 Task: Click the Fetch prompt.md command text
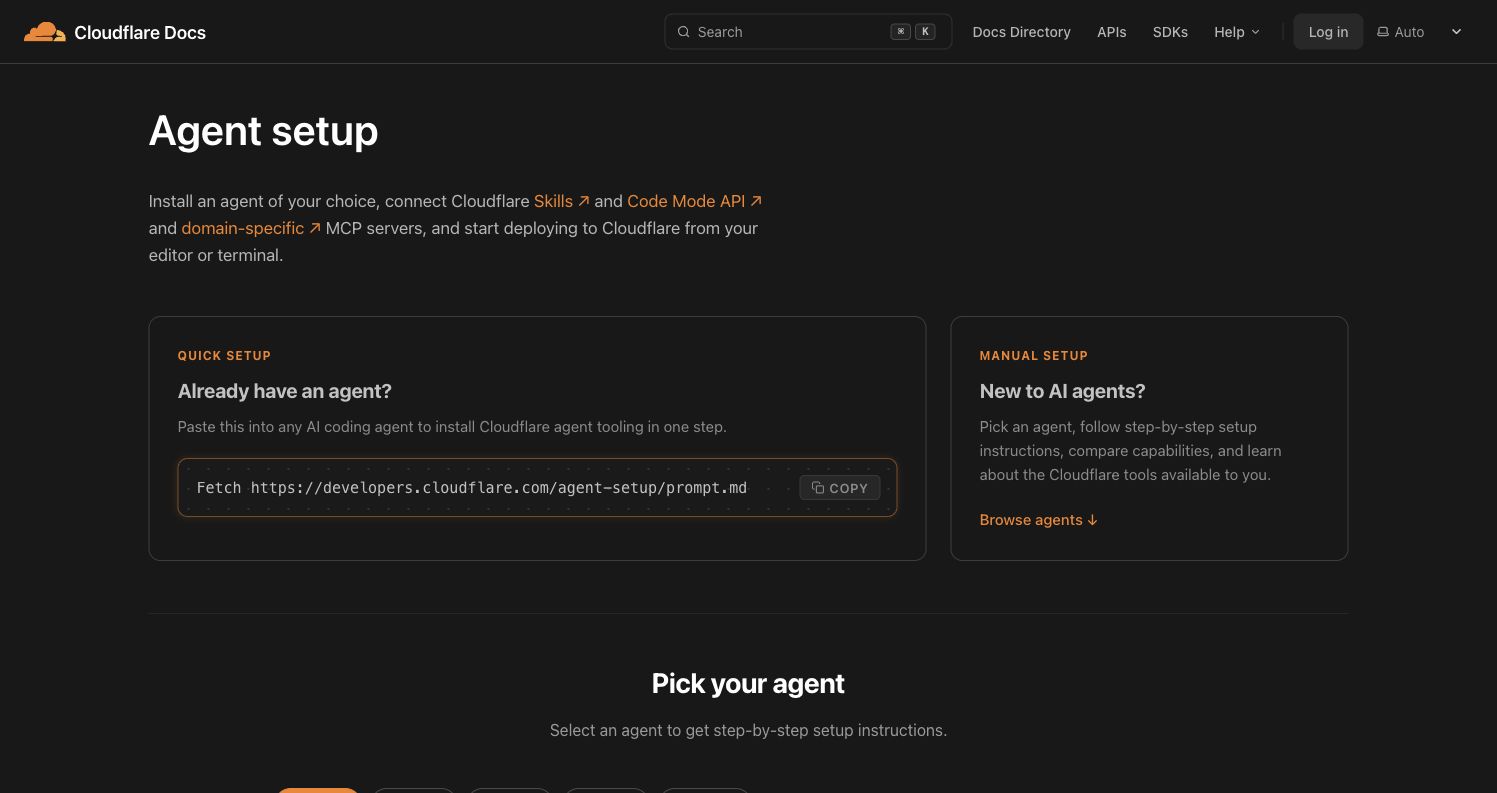pyautogui.click(x=471, y=488)
